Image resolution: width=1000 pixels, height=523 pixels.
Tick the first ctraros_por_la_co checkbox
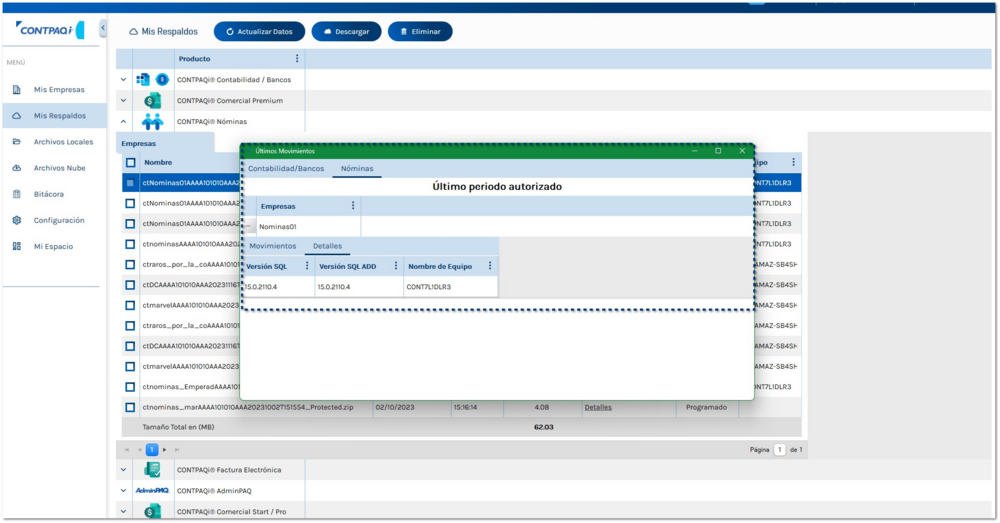(130, 265)
